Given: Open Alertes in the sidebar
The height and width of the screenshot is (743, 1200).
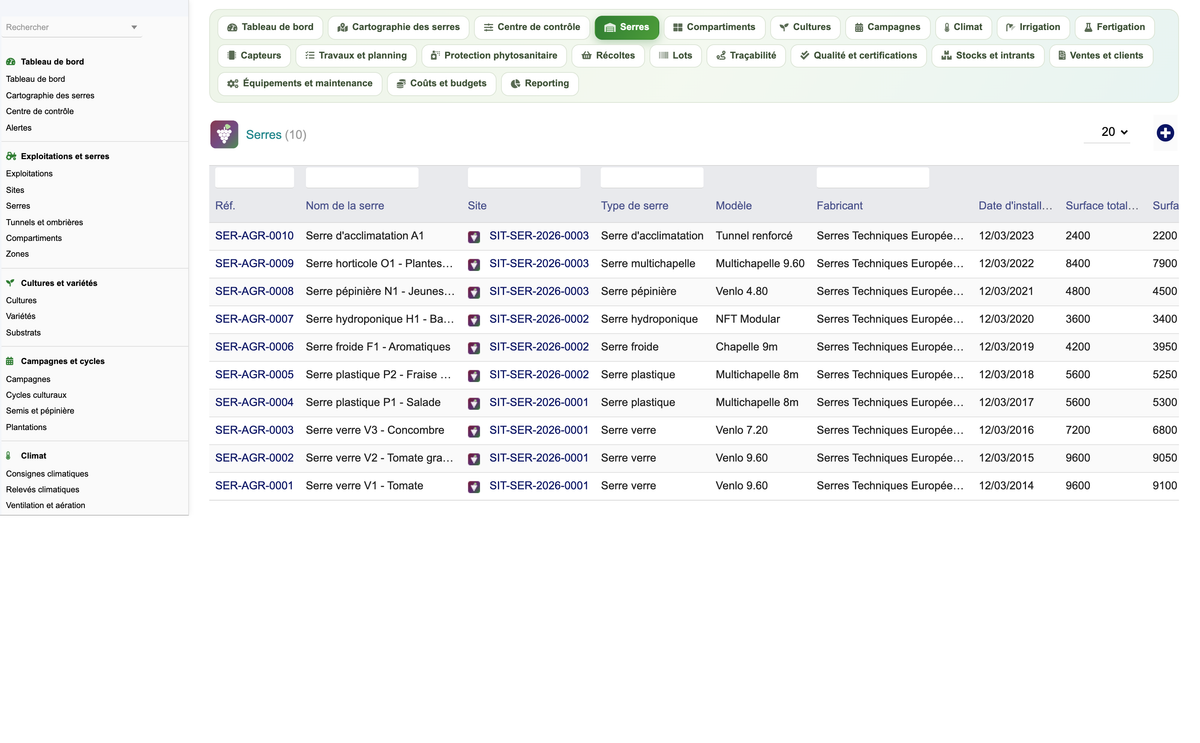Looking at the screenshot, I should (x=19, y=128).
